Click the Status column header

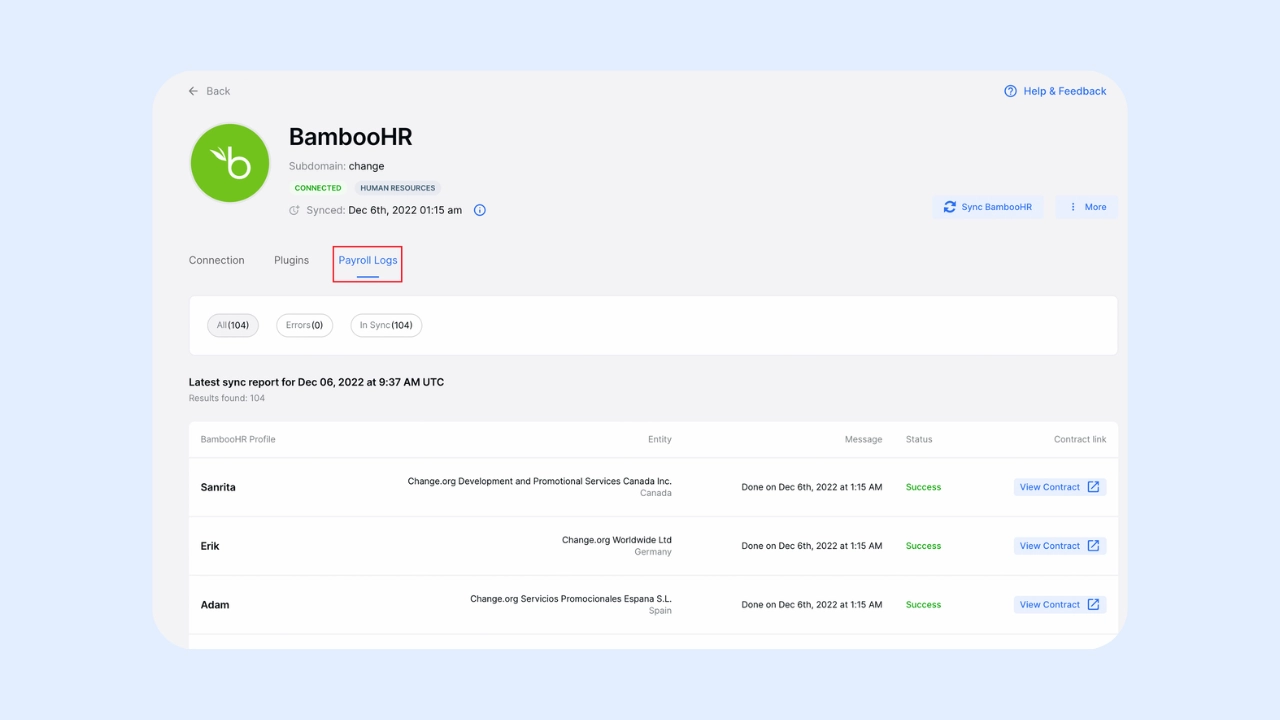(x=919, y=439)
